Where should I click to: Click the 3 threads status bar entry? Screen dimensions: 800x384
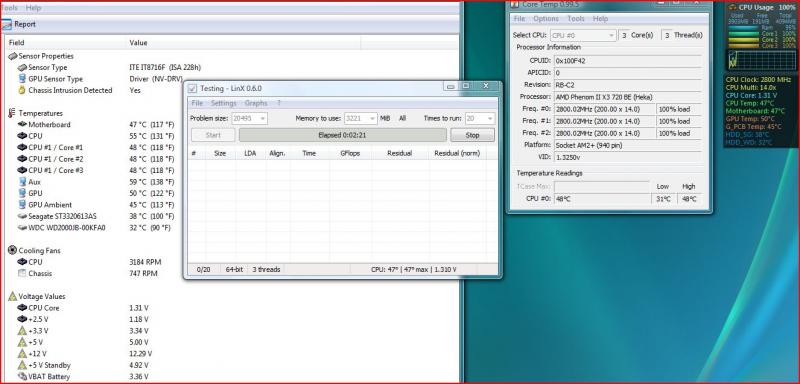(266, 269)
